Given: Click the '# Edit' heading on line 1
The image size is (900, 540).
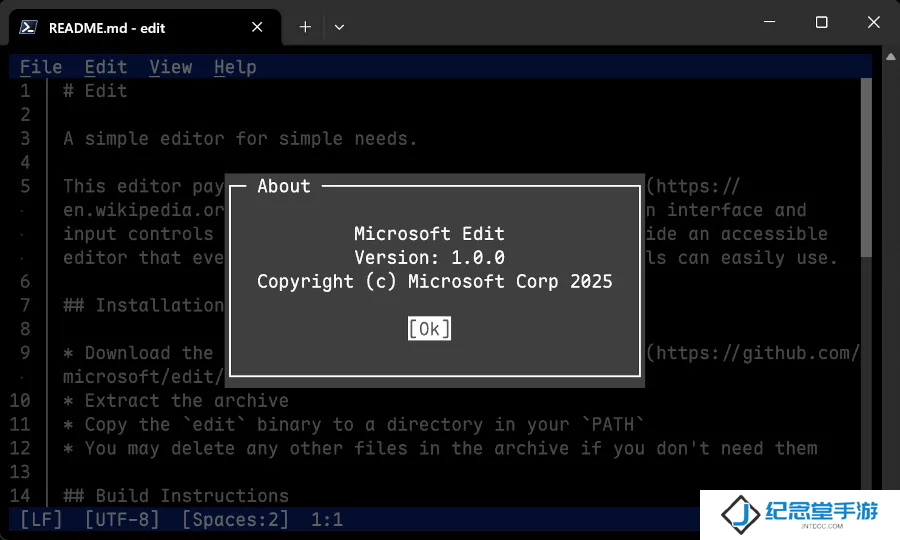Looking at the screenshot, I should tap(95, 91).
